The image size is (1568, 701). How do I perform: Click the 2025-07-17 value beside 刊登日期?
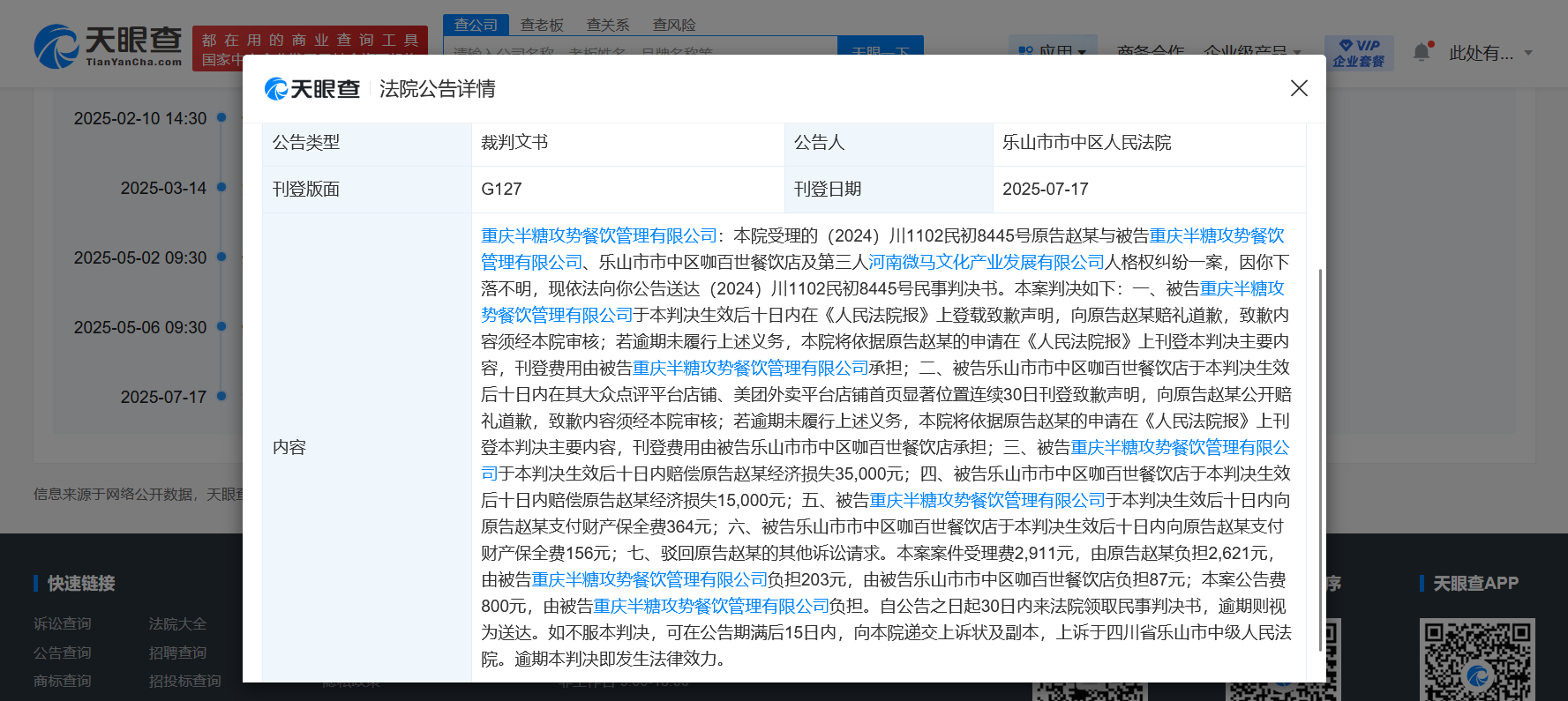pos(1046,189)
